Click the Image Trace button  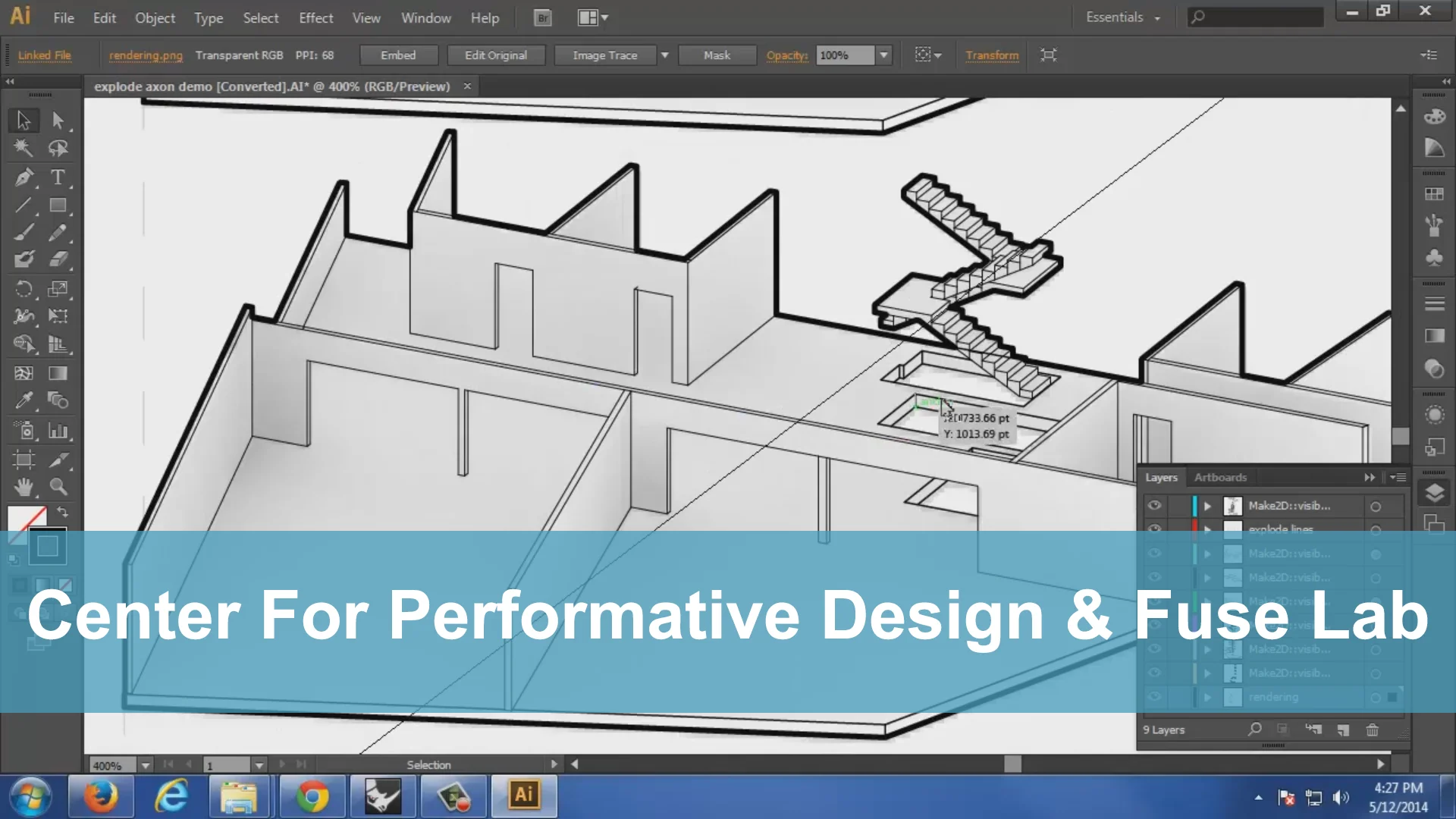(x=604, y=55)
